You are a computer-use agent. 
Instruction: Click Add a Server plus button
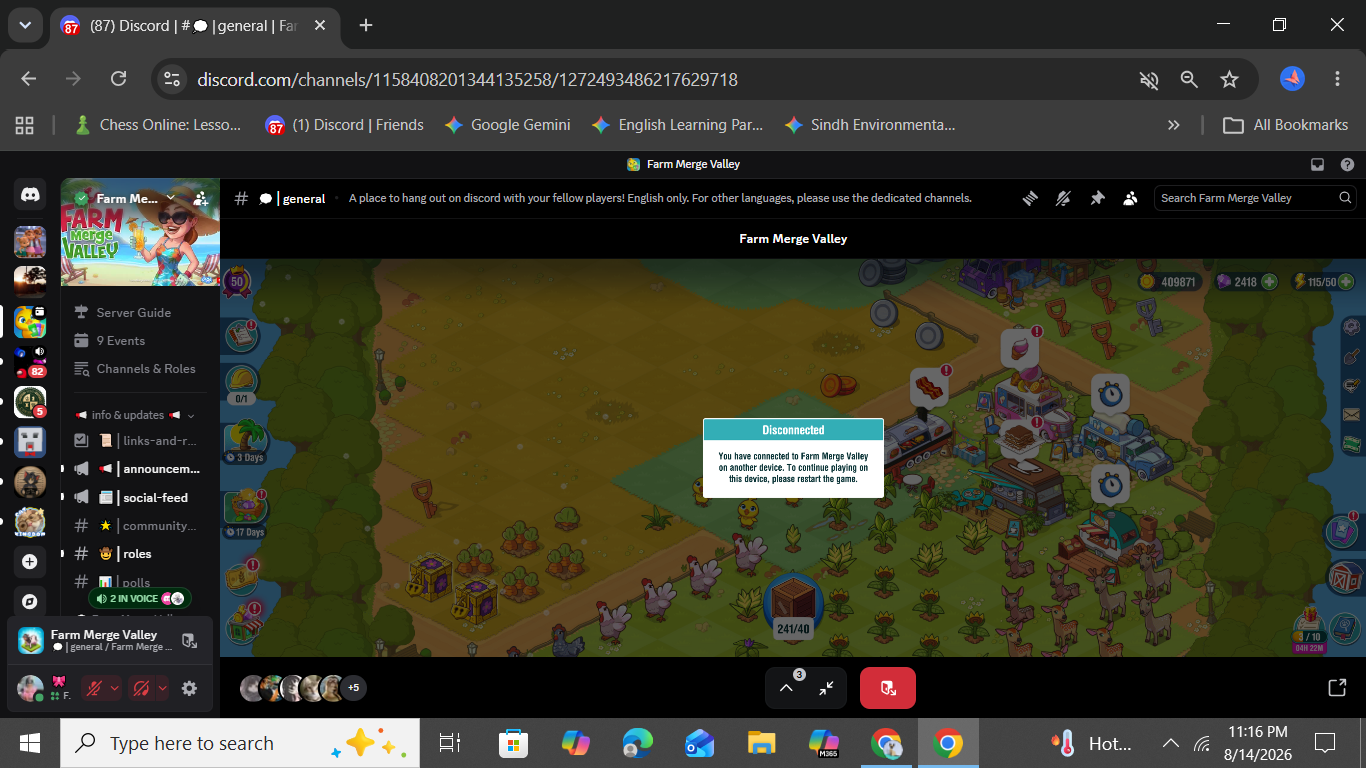(x=30, y=562)
